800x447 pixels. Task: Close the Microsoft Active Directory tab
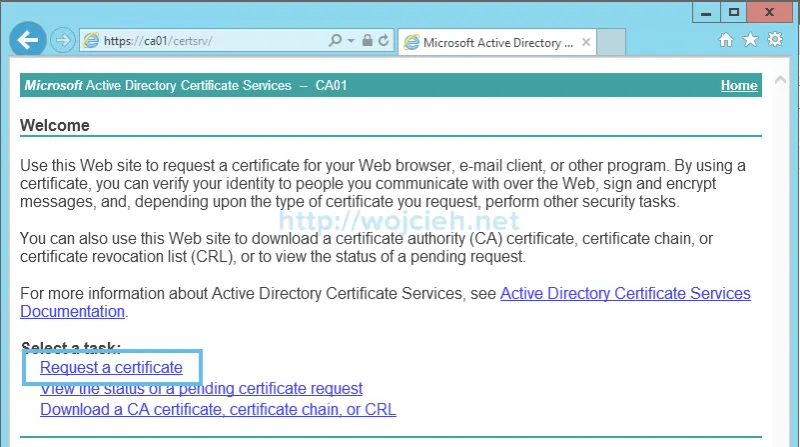point(586,42)
